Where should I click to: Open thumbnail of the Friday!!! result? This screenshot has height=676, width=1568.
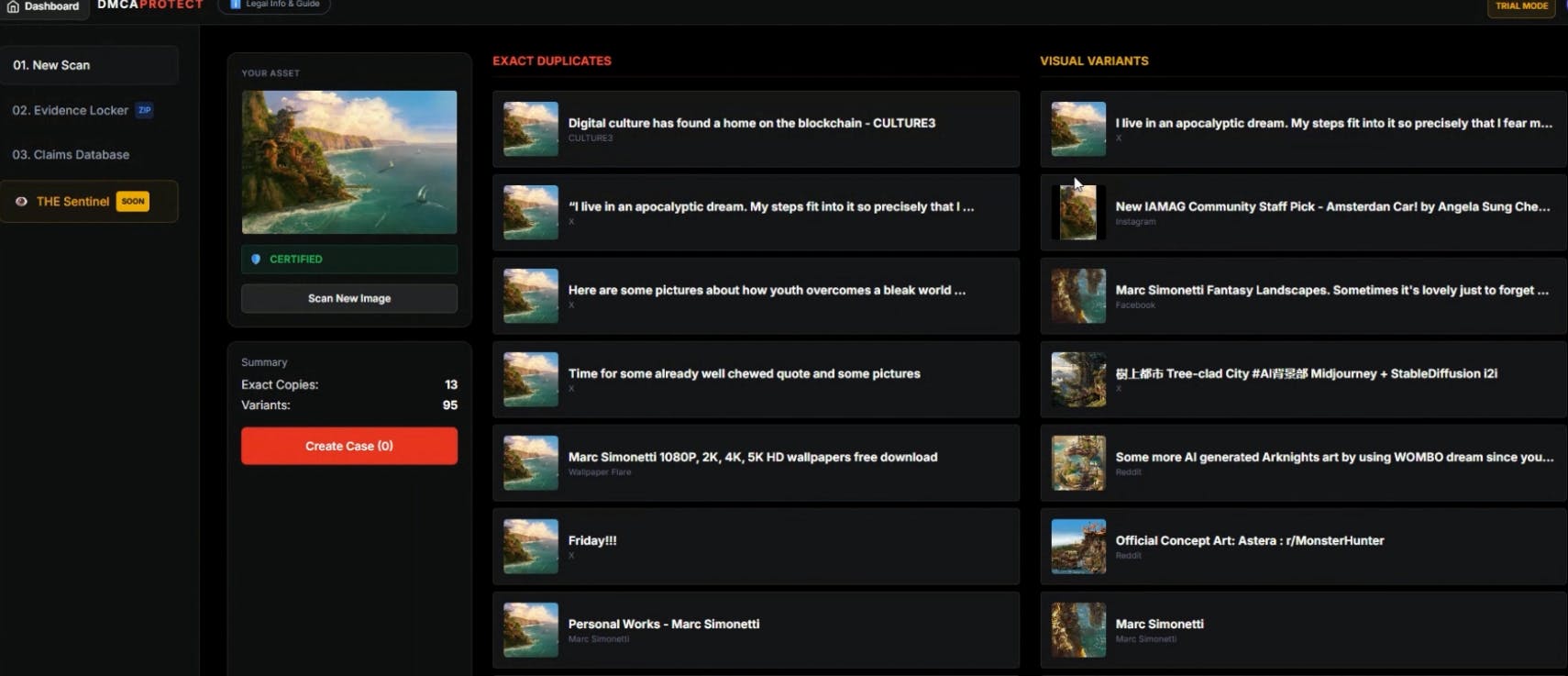(531, 546)
